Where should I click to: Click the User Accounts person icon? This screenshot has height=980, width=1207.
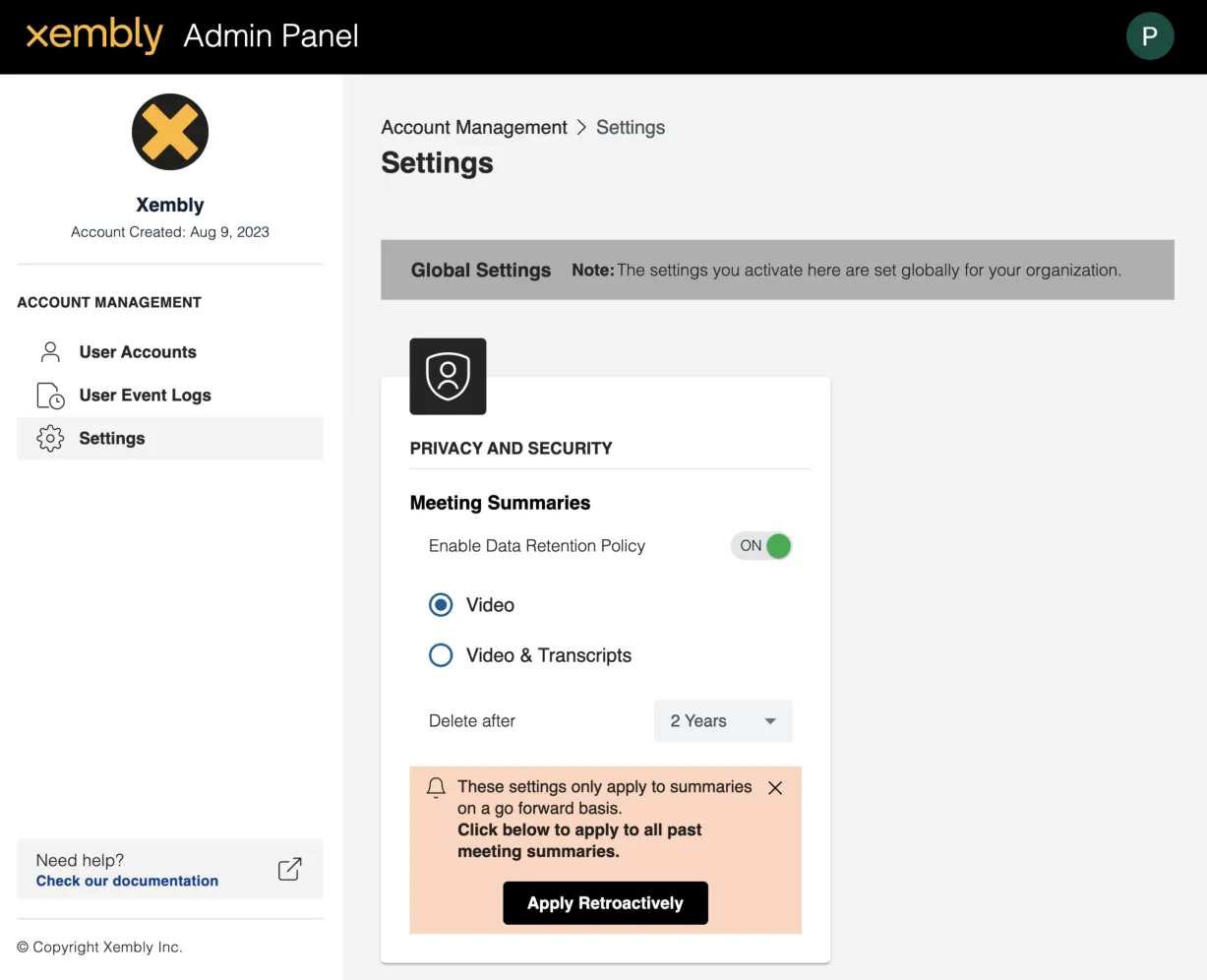click(50, 352)
